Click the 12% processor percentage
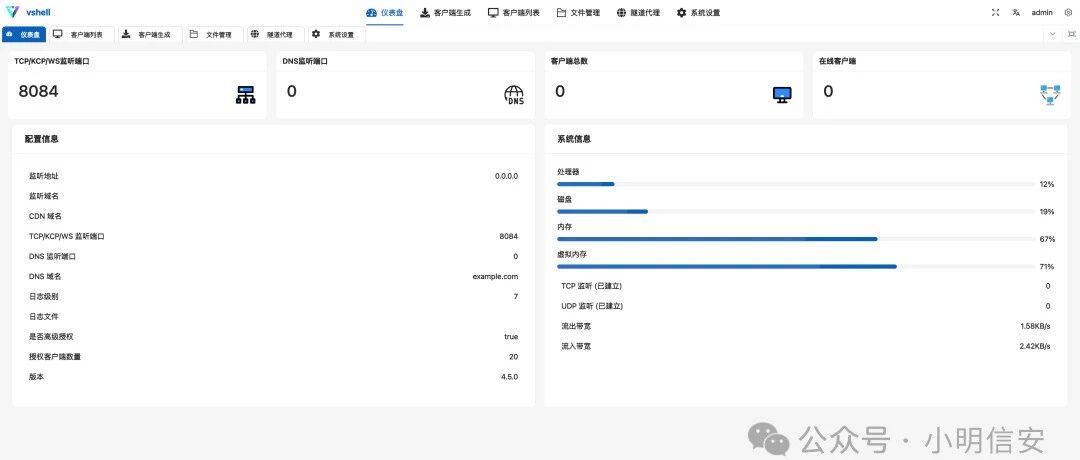 click(x=1048, y=185)
